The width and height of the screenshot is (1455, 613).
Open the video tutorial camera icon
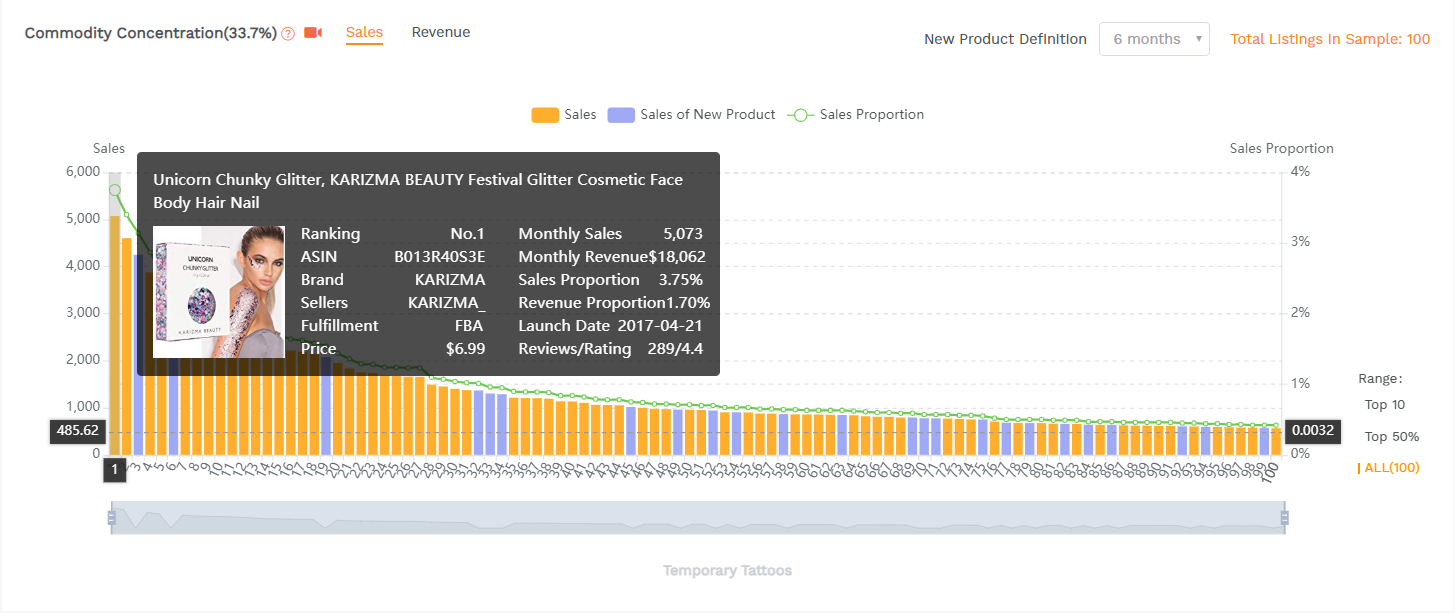[313, 33]
